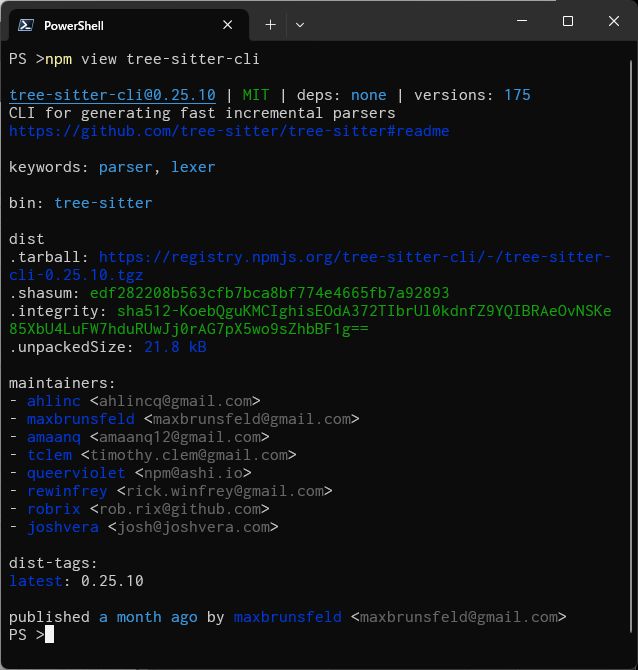Viewport: 638px width, 670px height.
Task: Click the shasum hash value
Action: pos(269,293)
